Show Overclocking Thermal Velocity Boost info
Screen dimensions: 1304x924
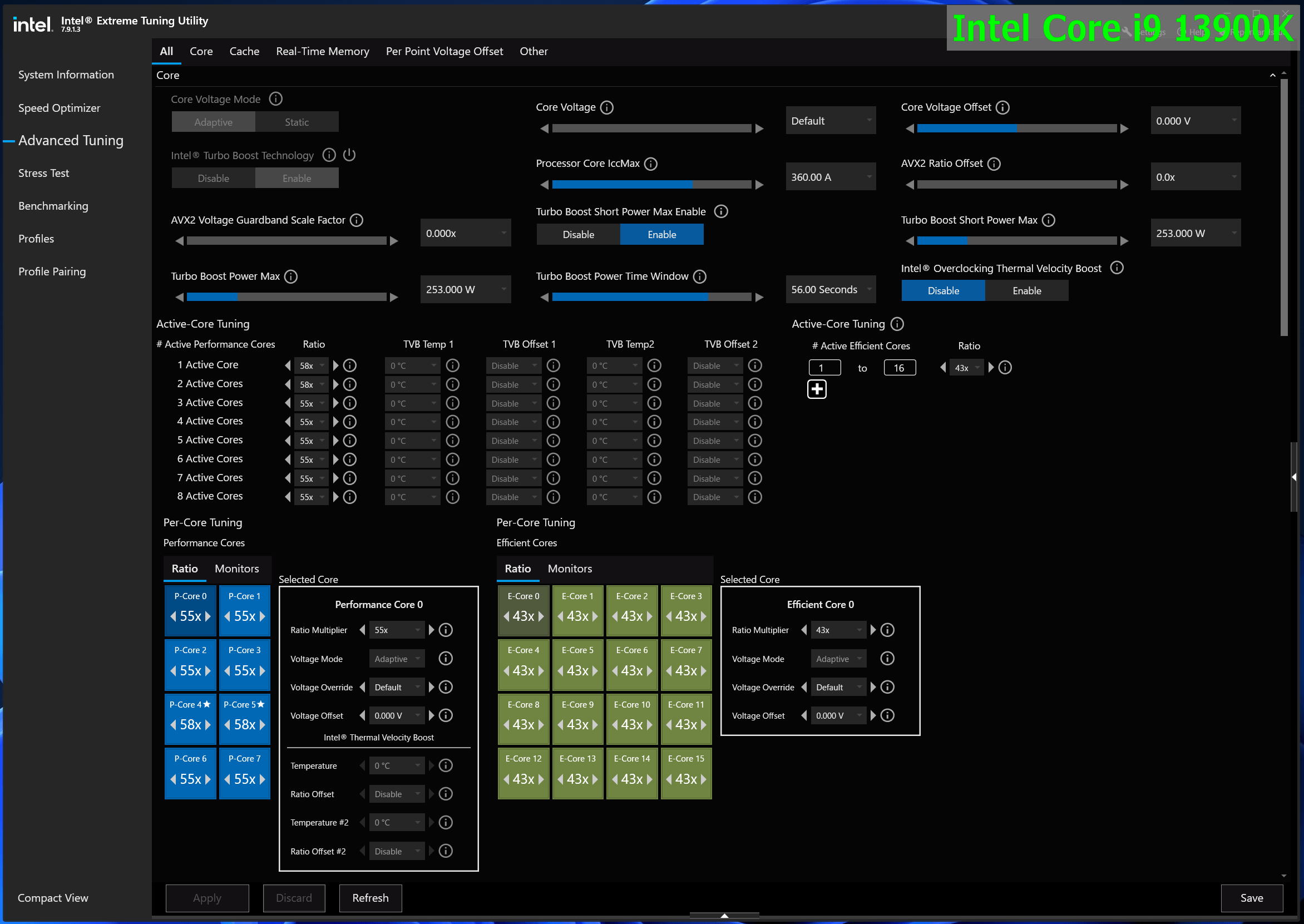click(1117, 268)
